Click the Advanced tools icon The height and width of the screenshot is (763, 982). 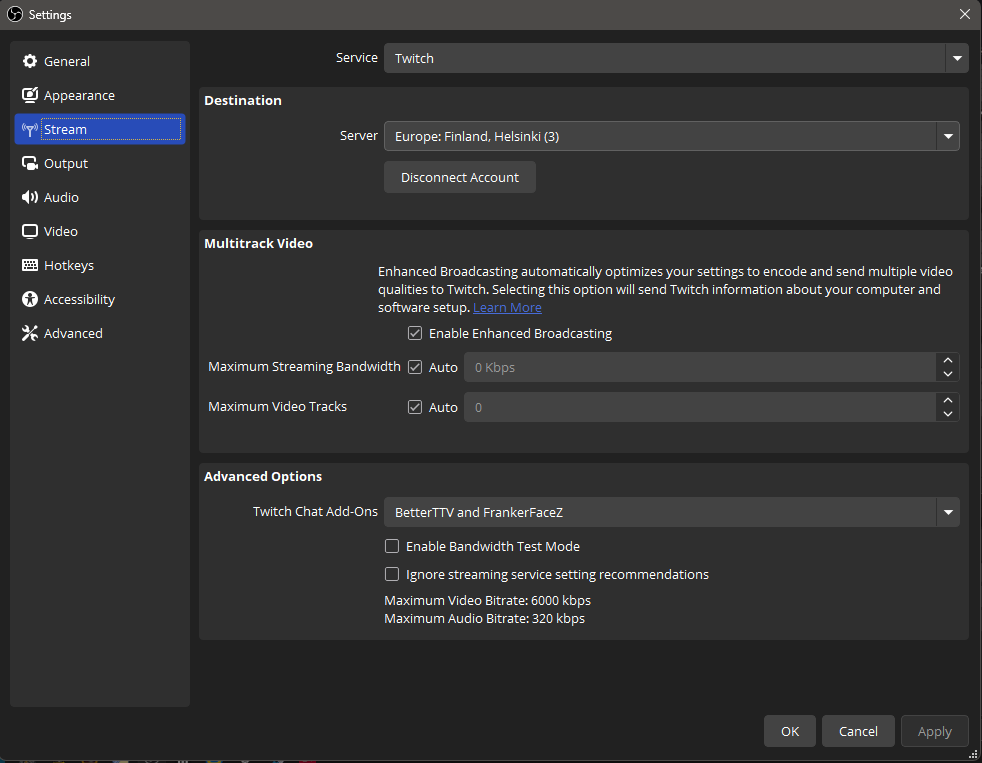tap(29, 333)
